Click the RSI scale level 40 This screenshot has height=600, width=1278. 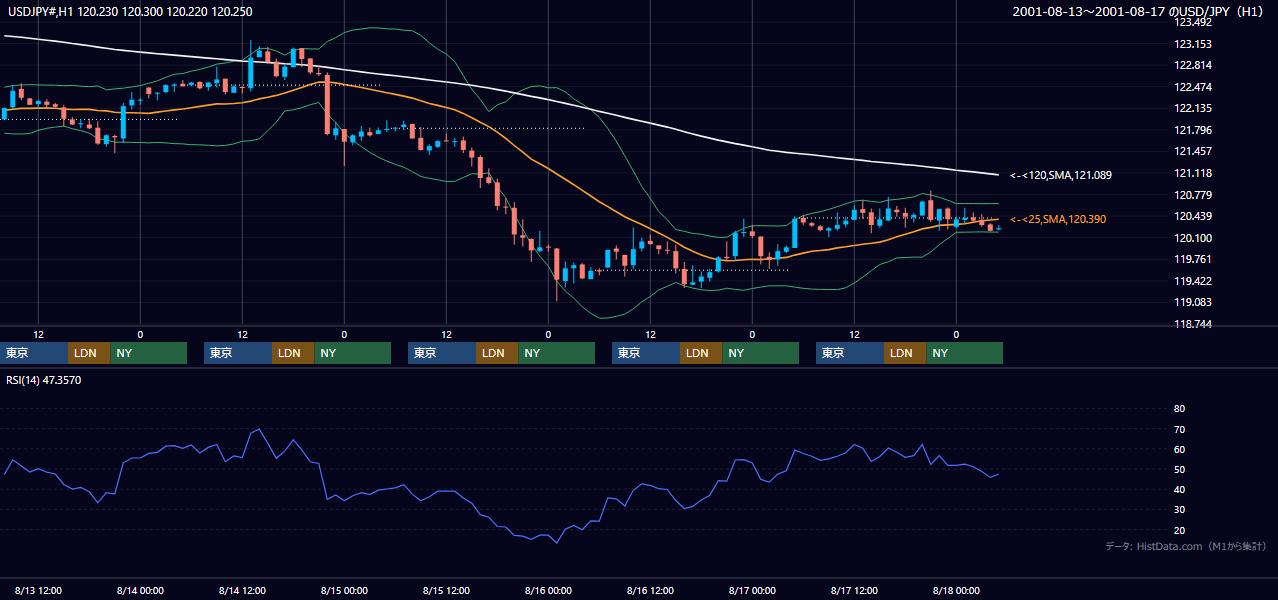click(x=1179, y=489)
